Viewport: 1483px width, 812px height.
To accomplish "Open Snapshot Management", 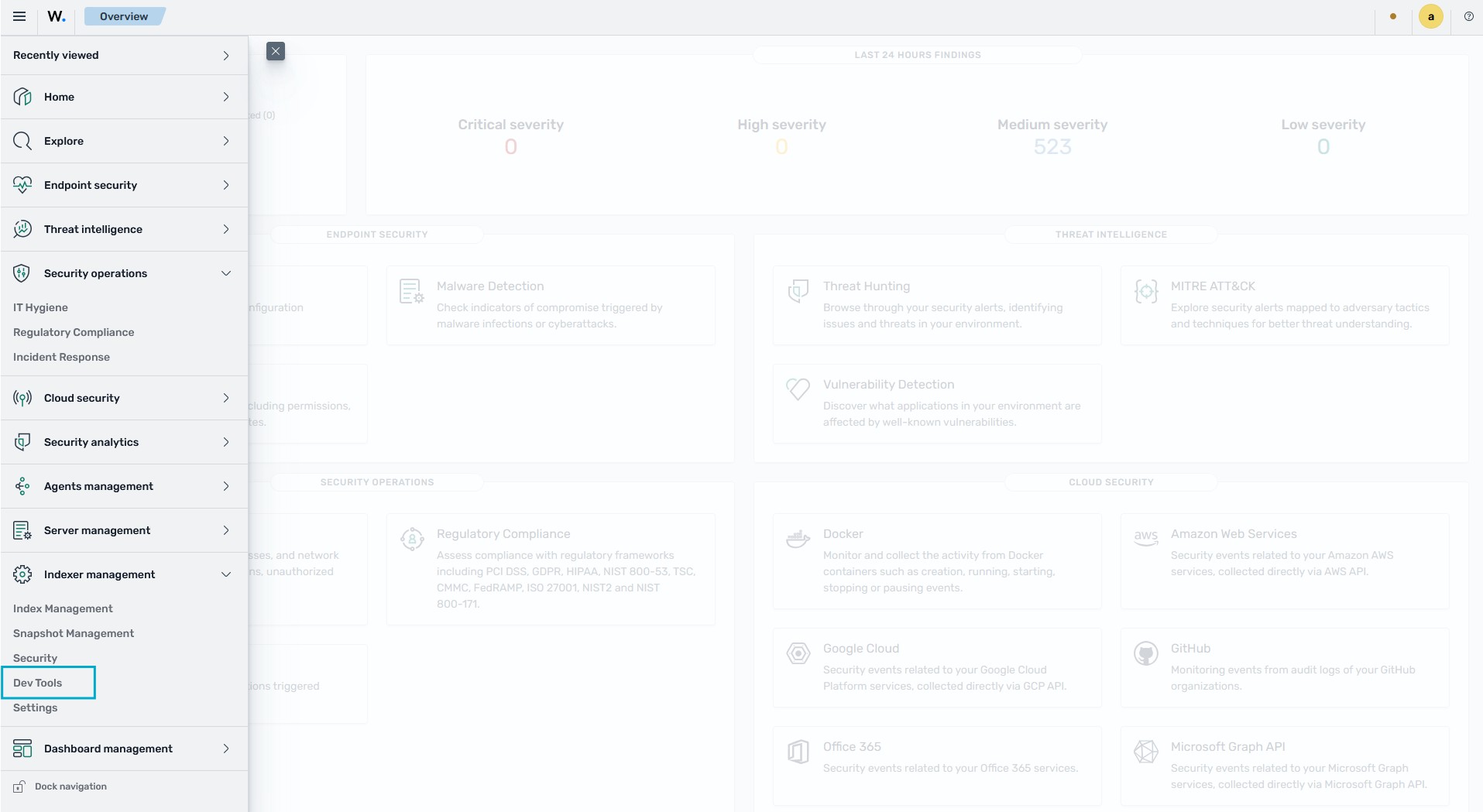I will pos(74,633).
